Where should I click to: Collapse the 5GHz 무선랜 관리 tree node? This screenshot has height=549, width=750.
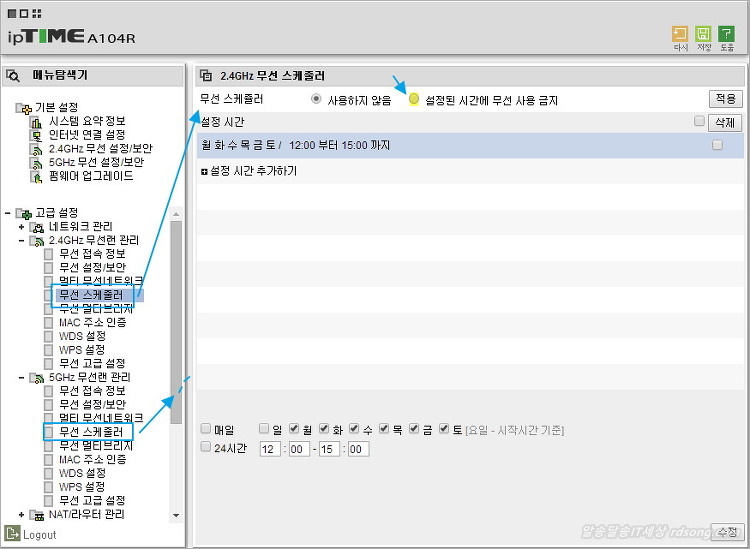click(21, 378)
